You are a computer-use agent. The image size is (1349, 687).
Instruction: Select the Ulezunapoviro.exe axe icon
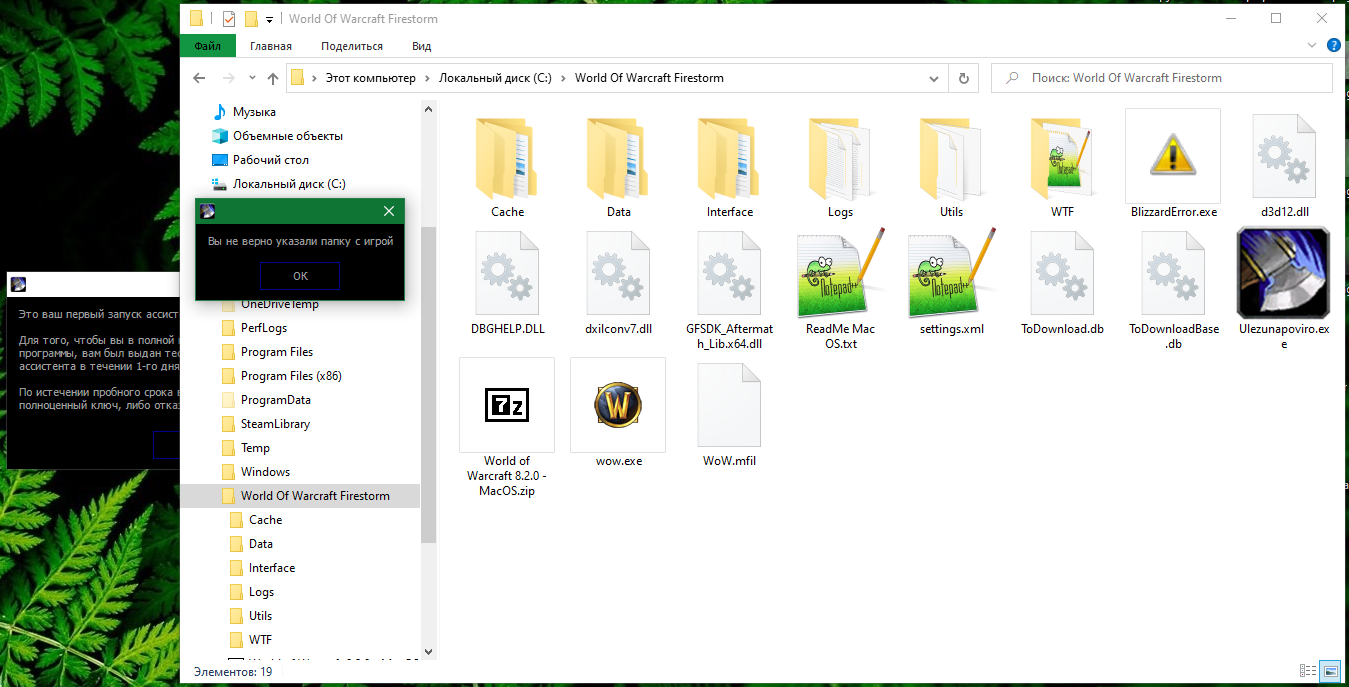coord(1284,273)
